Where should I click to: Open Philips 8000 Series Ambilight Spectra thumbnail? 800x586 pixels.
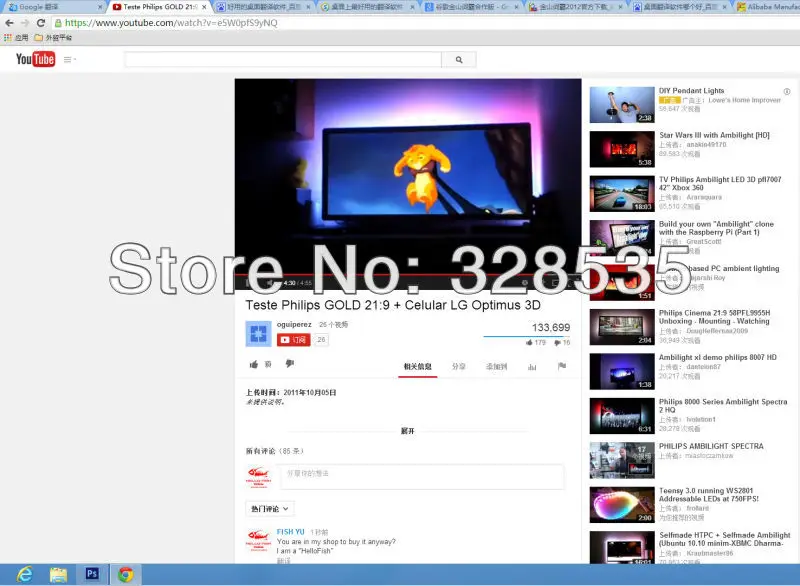(622, 416)
